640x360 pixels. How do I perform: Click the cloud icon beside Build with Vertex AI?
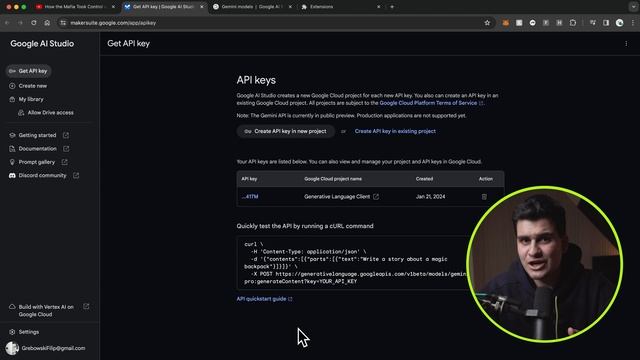12,307
